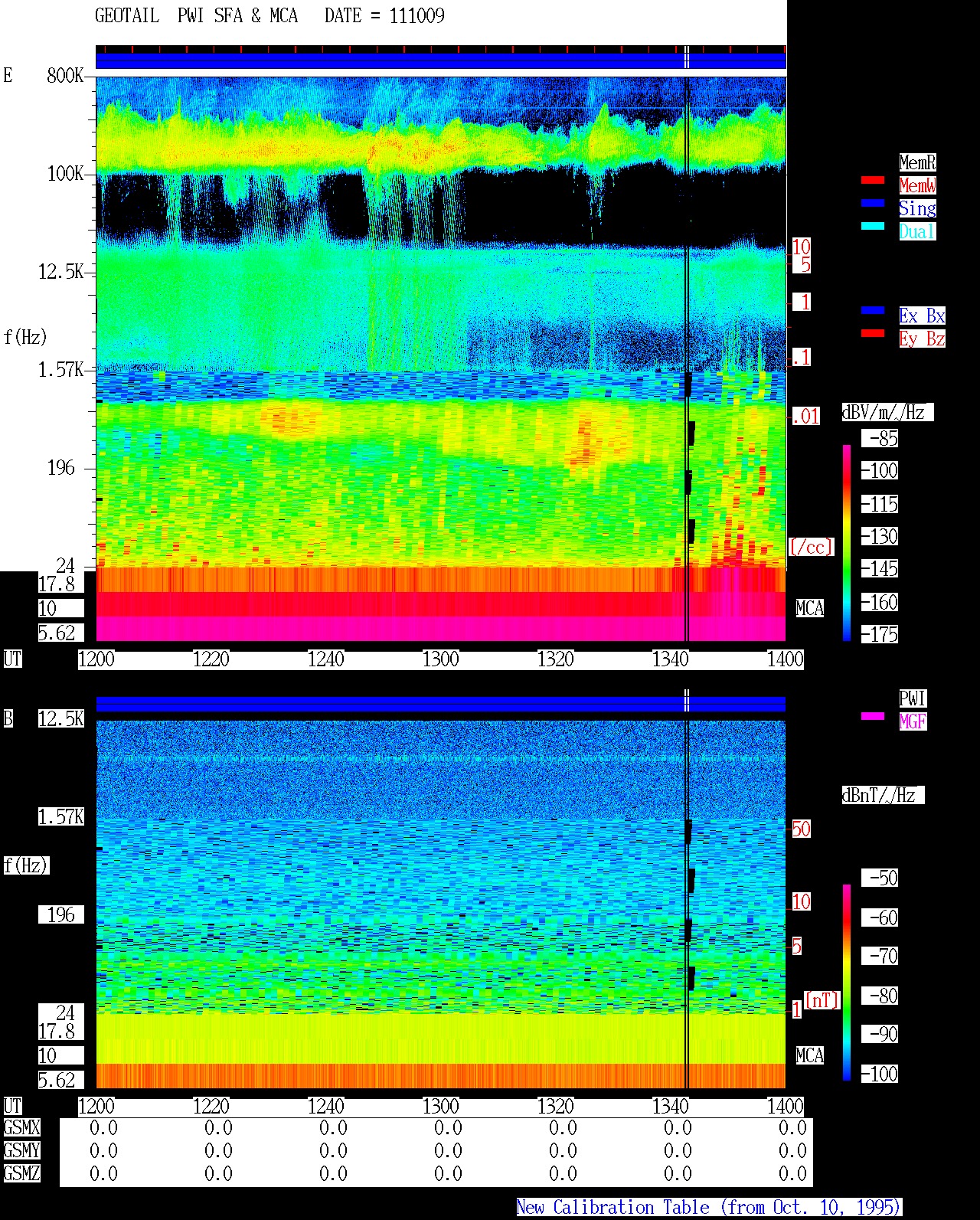Click the red Ey Bz legend swatch
This screenshot has width=980, height=1220.
[x=873, y=333]
